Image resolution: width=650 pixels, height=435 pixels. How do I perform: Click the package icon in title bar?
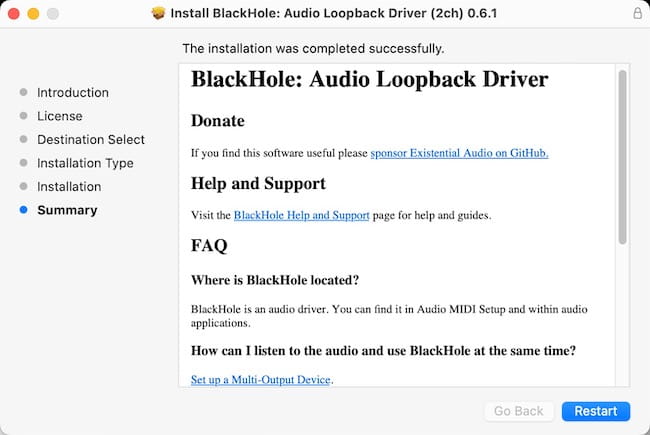click(158, 14)
